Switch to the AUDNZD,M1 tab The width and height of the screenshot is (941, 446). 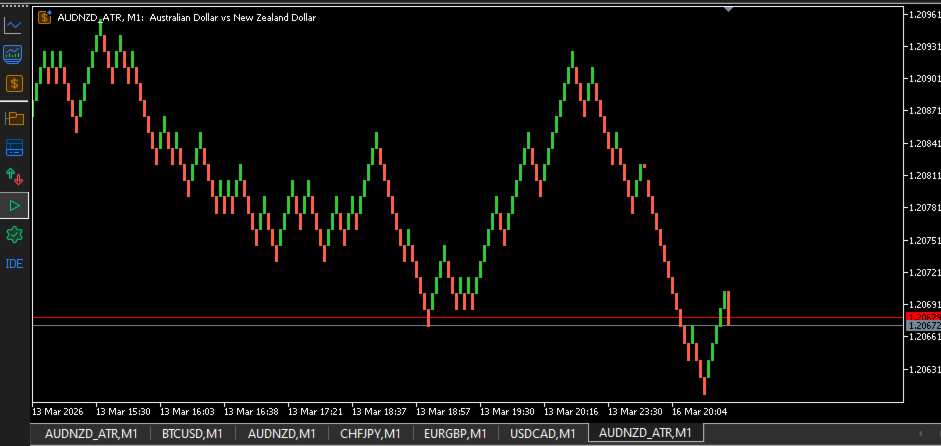pos(281,433)
